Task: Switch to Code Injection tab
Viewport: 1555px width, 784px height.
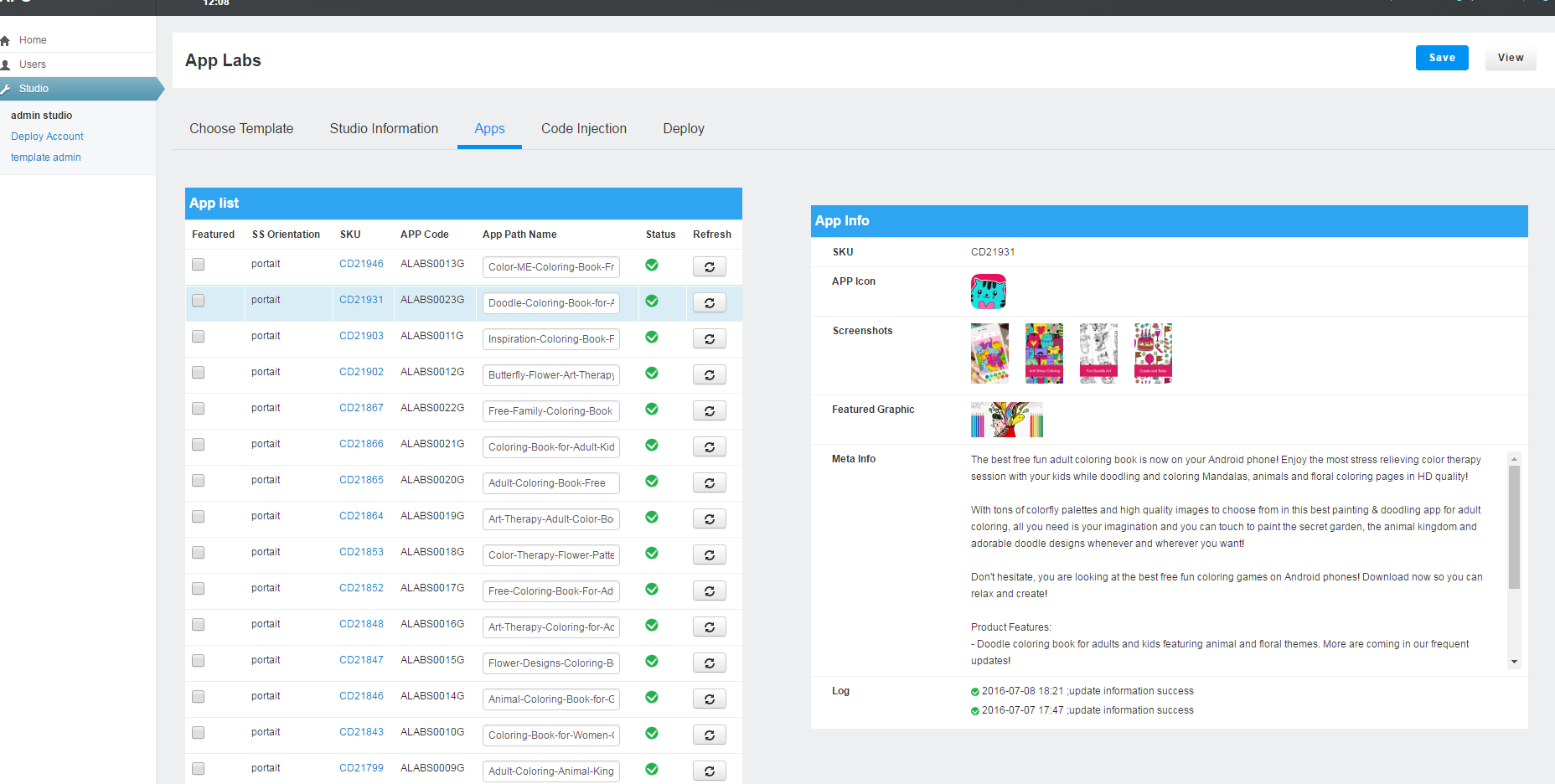Action: (x=584, y=129)
